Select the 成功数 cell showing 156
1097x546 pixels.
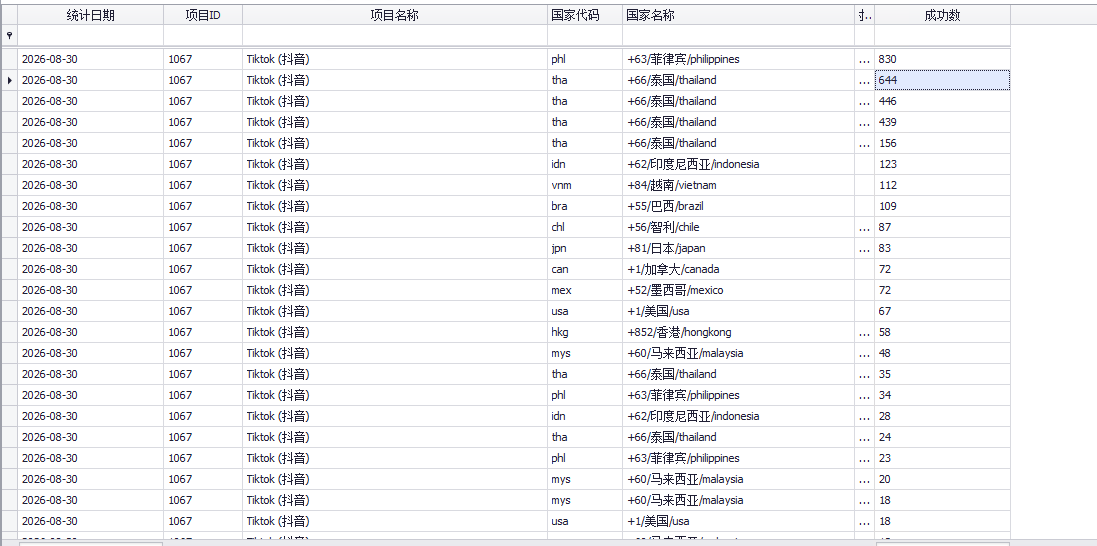(x=942, y=144)
